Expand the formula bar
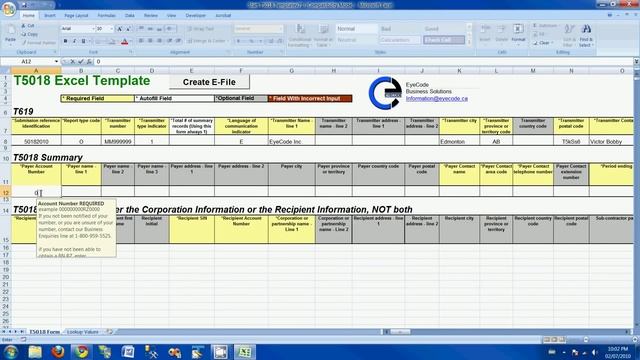Screen dimensions: 640x360 point(636,62)
